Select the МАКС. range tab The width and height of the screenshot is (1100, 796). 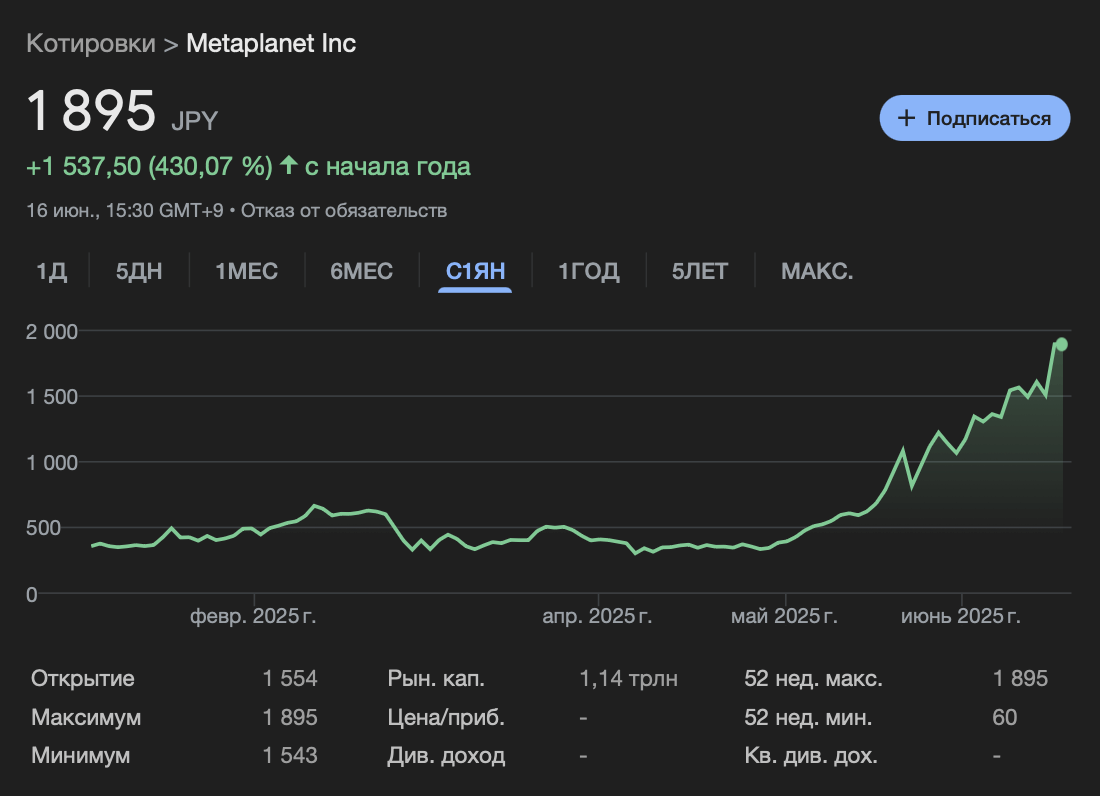[817, 271]
